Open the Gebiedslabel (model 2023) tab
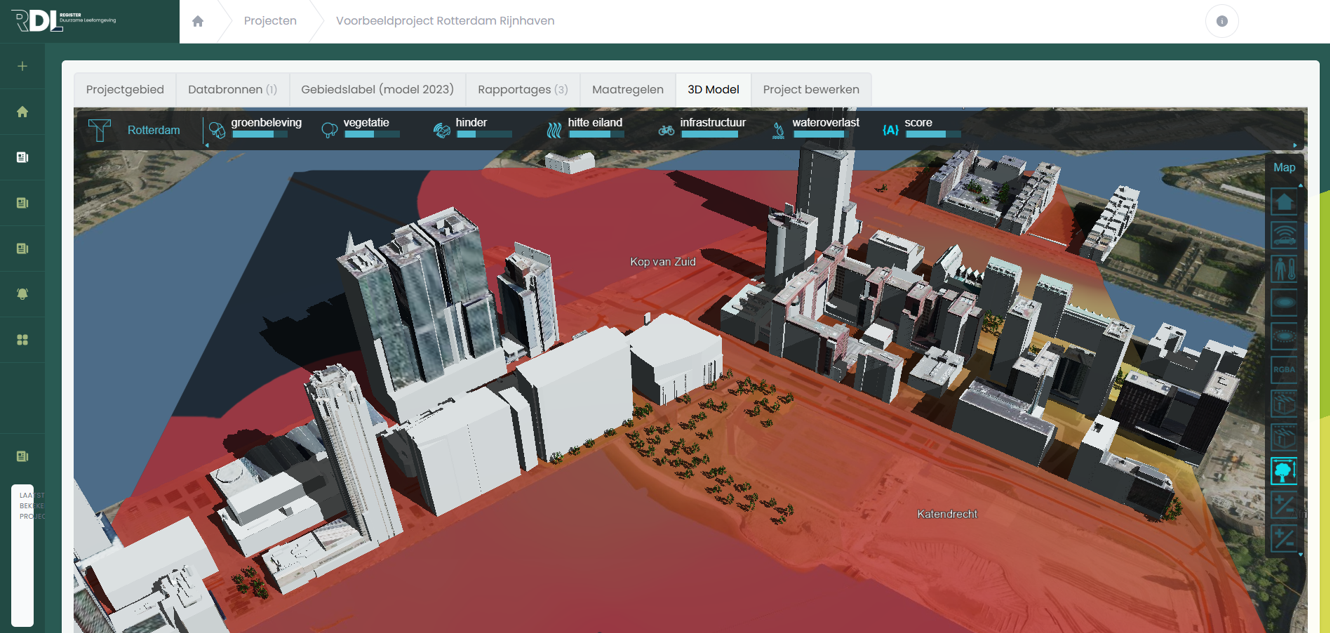The width and height of the screenshot is (1330, 633). click(377, 90)
